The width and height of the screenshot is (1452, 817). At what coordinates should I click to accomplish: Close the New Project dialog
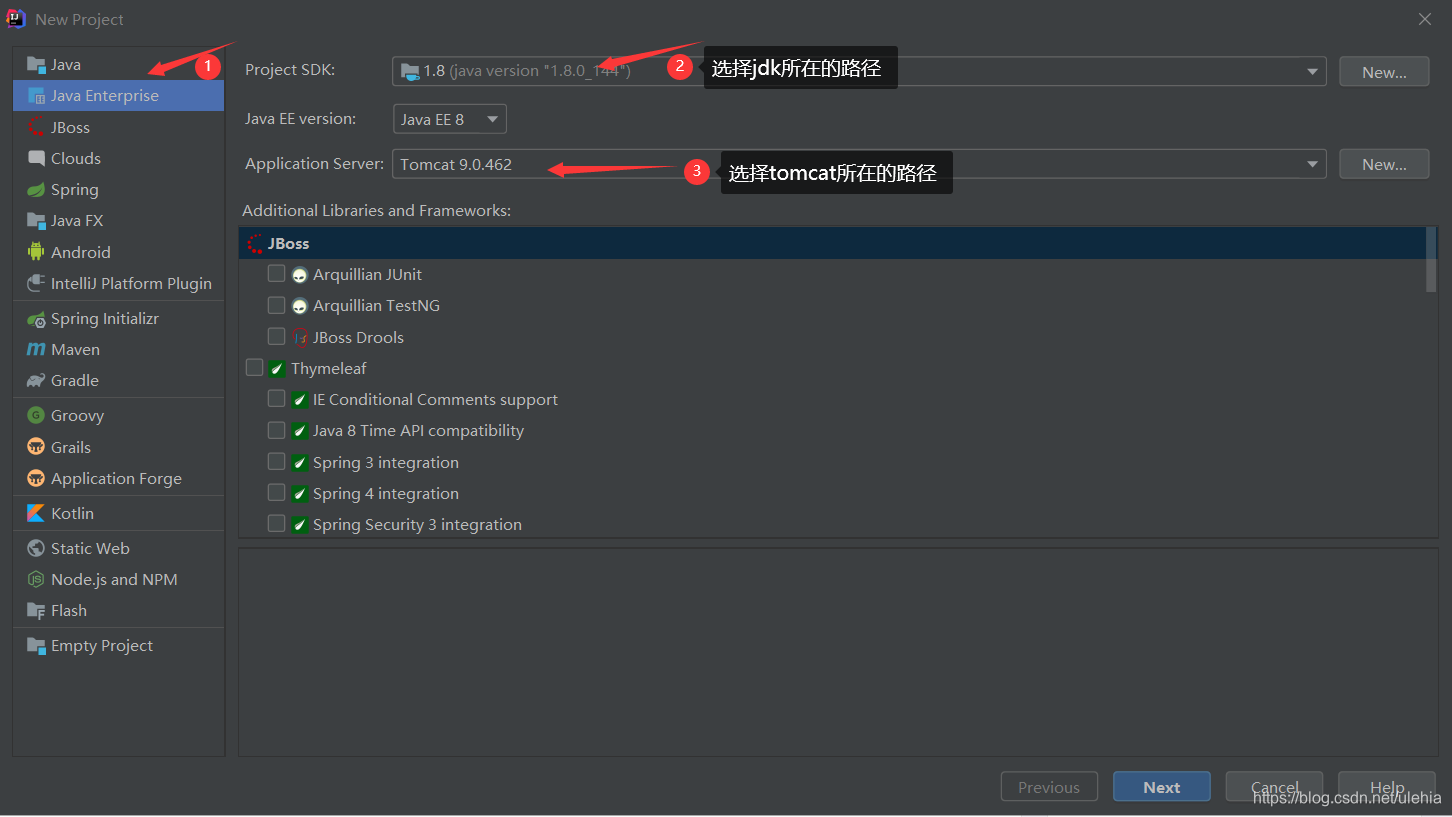coord(1425,19)
